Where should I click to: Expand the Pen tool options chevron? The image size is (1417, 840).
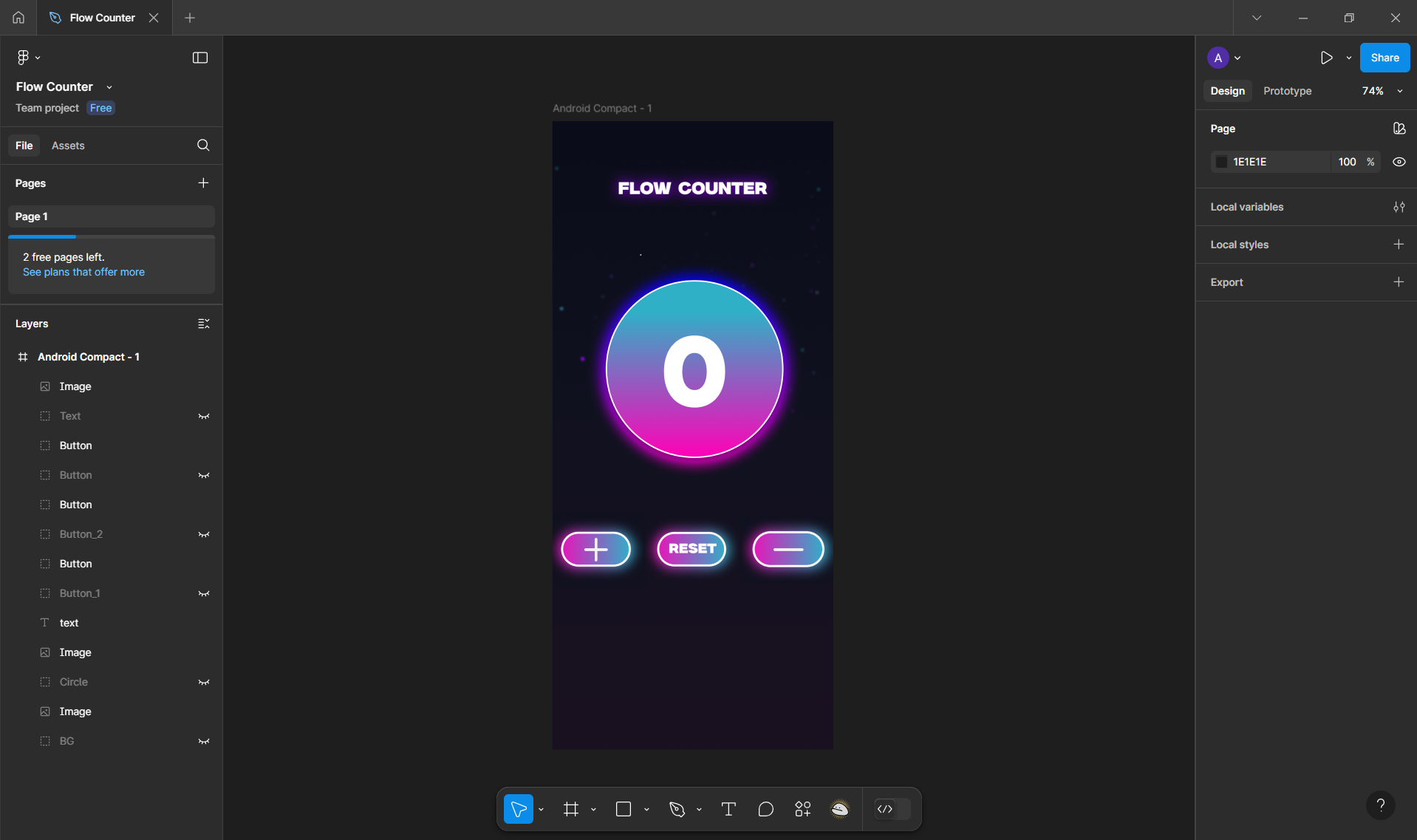pyautogui.click(x=699, y=810)
